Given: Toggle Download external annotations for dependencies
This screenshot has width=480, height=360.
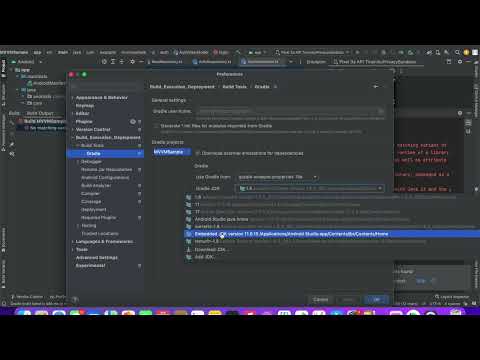Looking at the screenshot, I should click(197, 153).
